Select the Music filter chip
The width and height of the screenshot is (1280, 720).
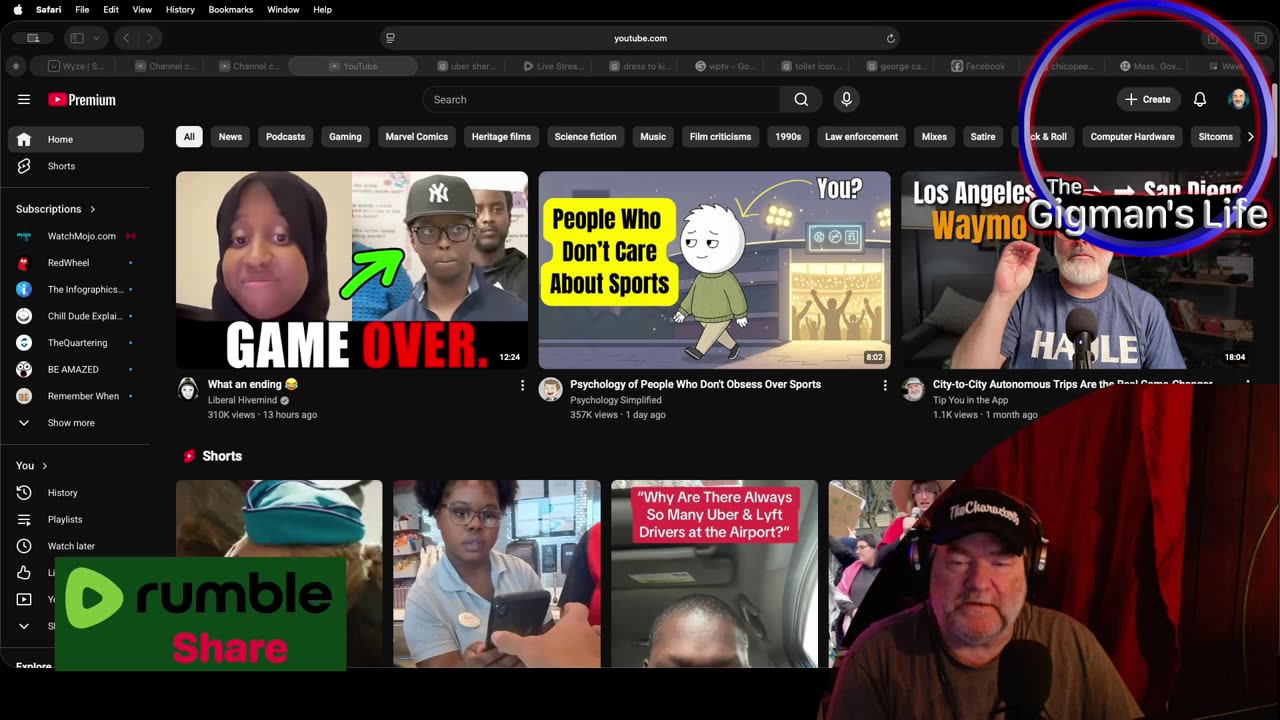pos(653,137)
